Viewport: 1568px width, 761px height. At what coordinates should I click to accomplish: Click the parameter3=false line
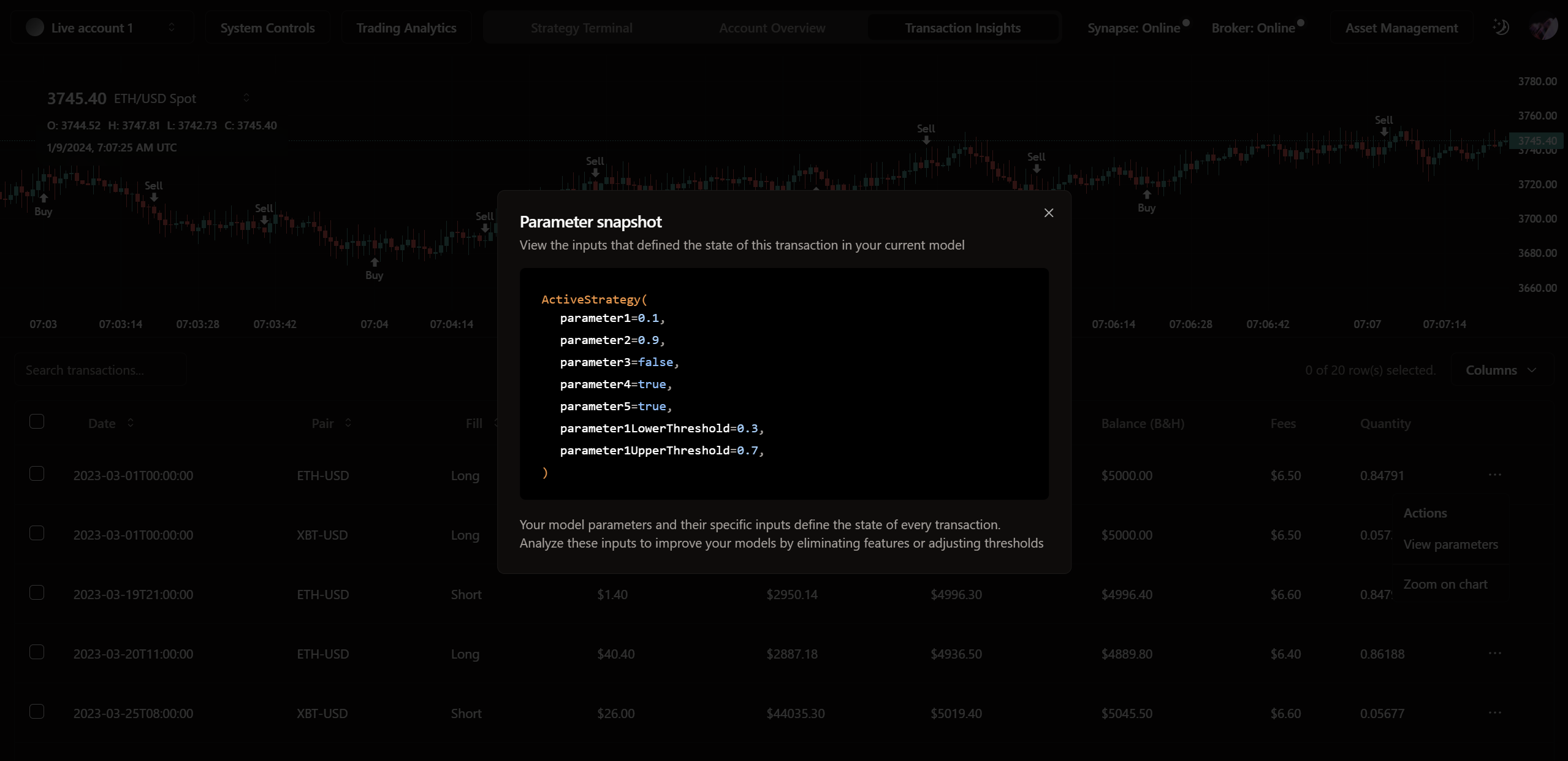619,362
